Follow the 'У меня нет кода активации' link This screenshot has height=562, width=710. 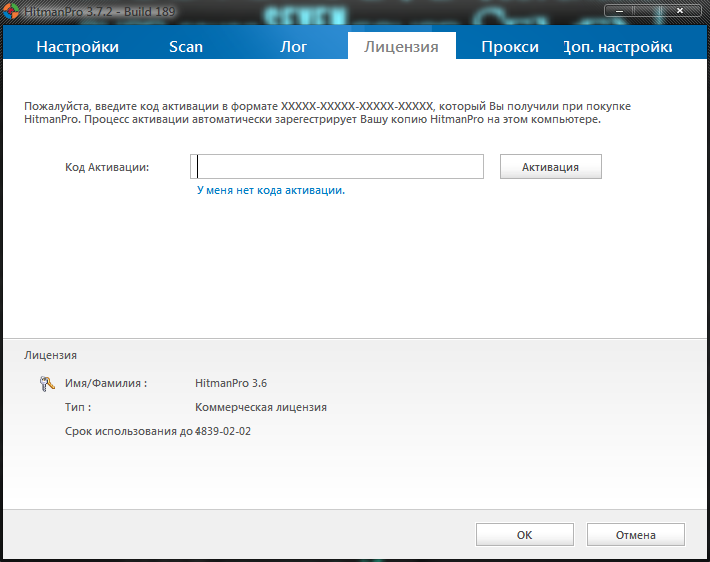click(x=271, y=190)
